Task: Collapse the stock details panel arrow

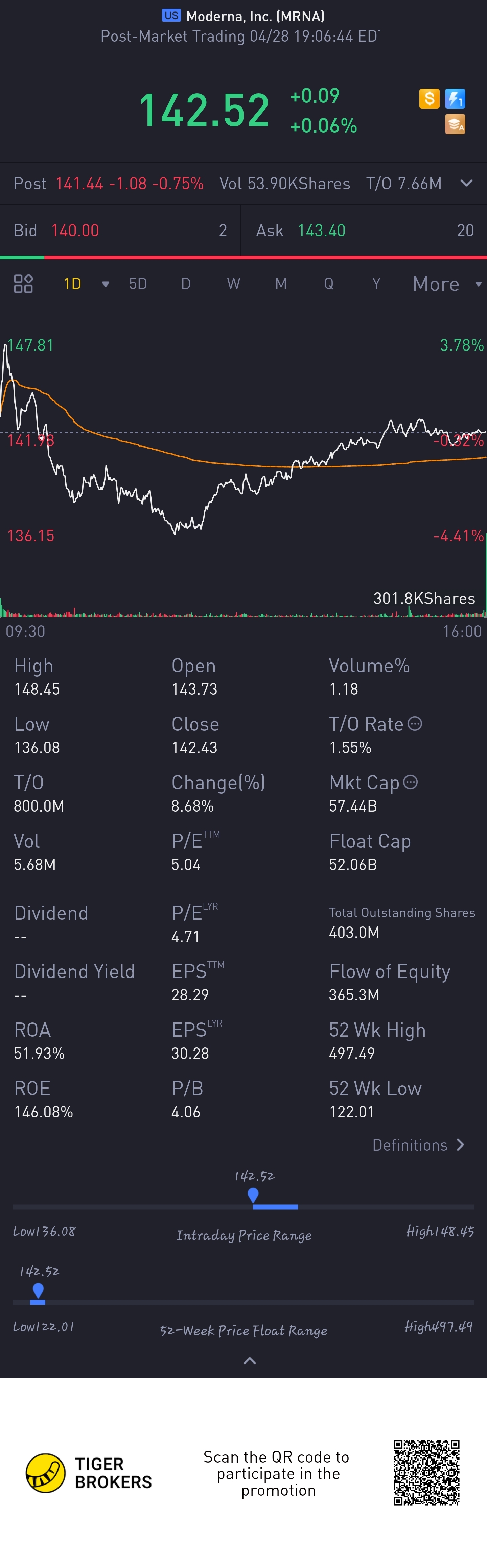Action: pyautogui.click(x=250, y=1360)
